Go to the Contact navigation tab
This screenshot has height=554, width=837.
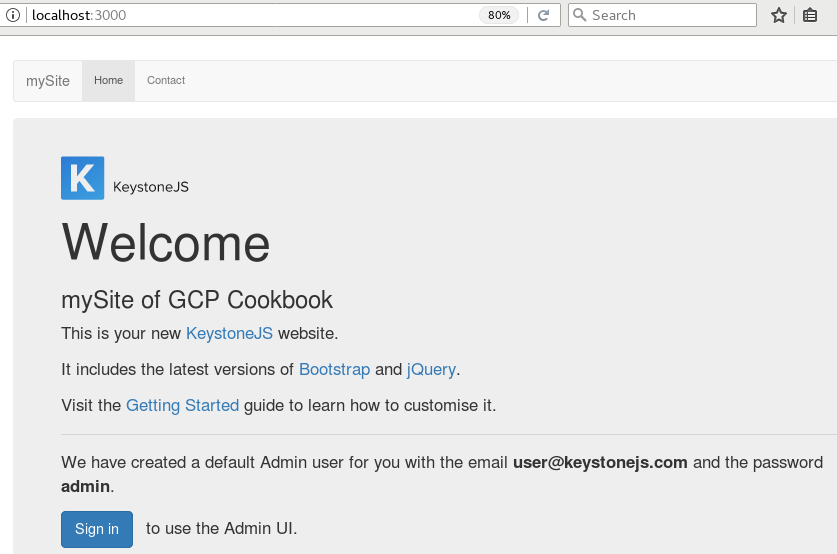(x=166, y=81)
